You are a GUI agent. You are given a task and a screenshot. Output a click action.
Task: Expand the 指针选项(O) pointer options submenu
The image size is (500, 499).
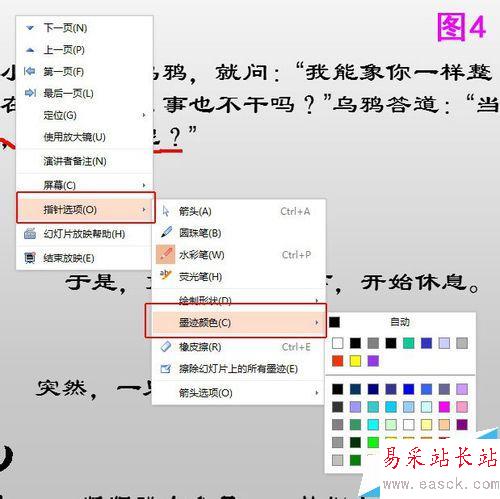pos(86,210)
